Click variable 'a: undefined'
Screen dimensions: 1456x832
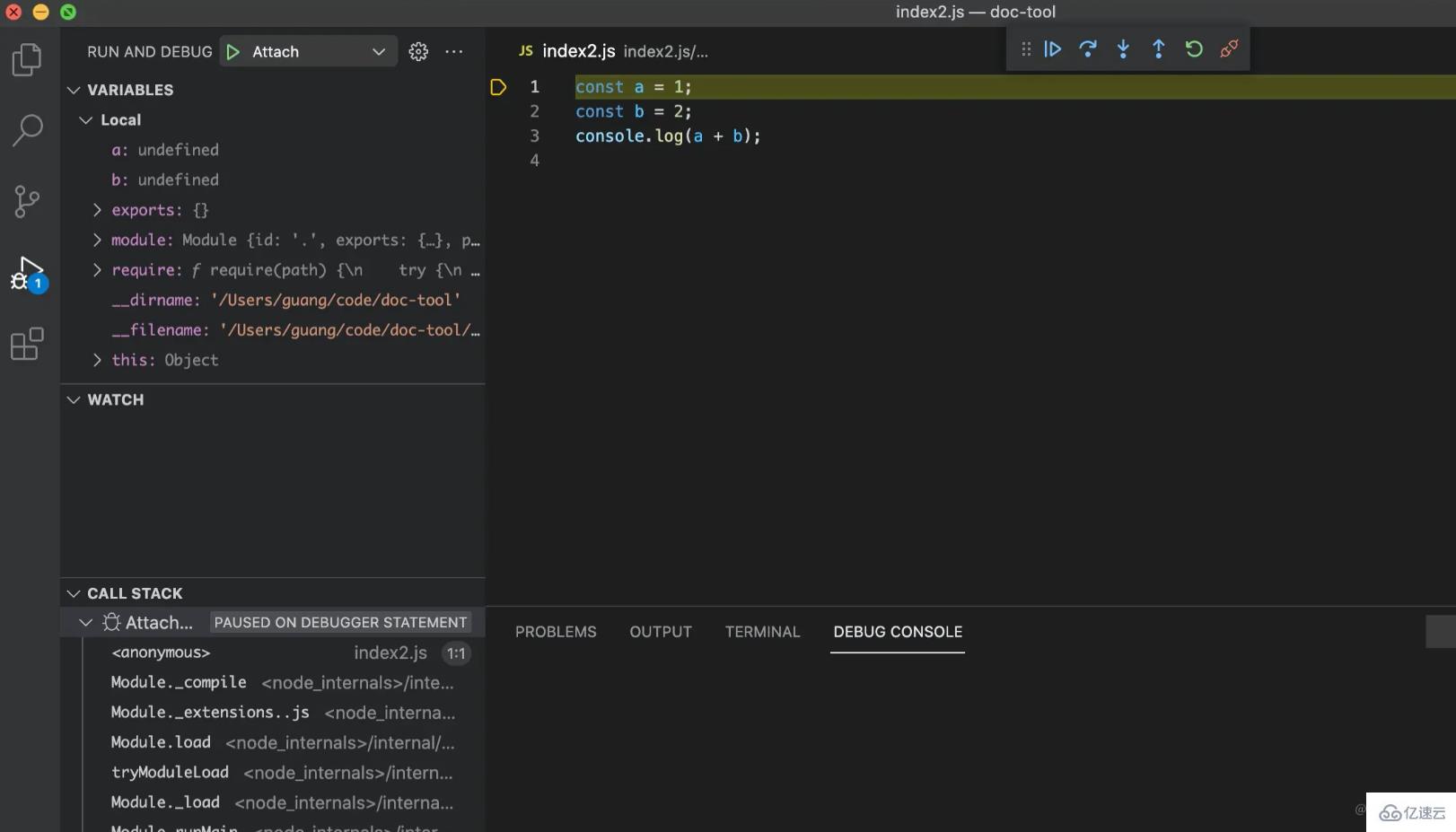tap(273, 150)
